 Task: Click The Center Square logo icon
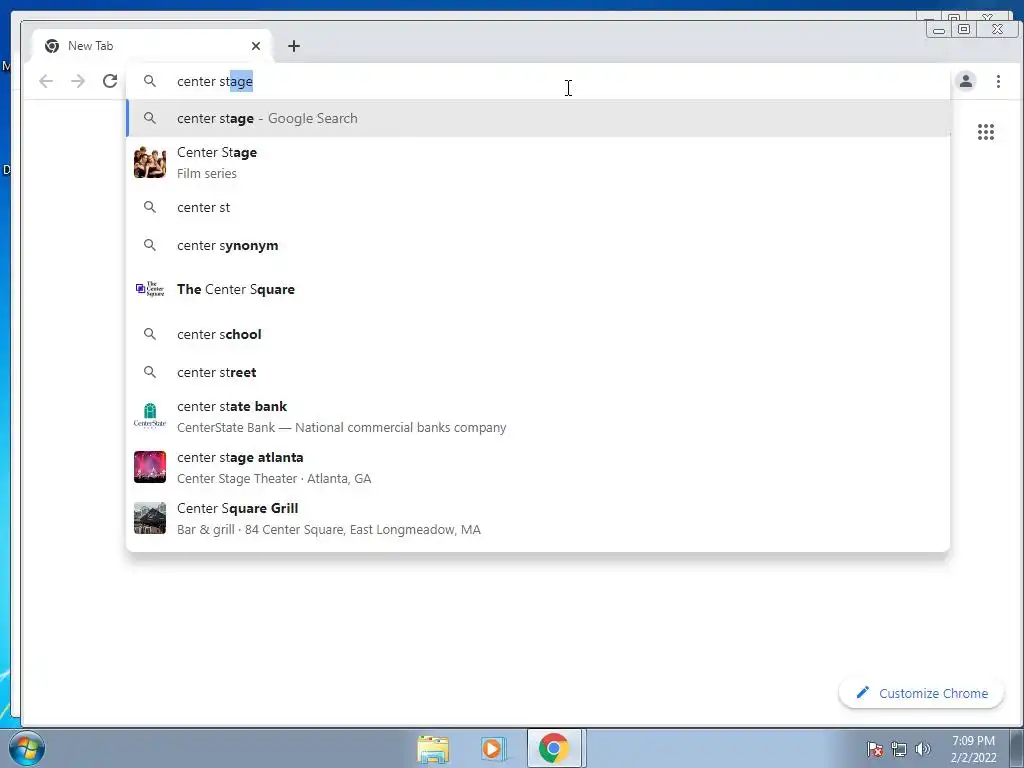[150, 289]
